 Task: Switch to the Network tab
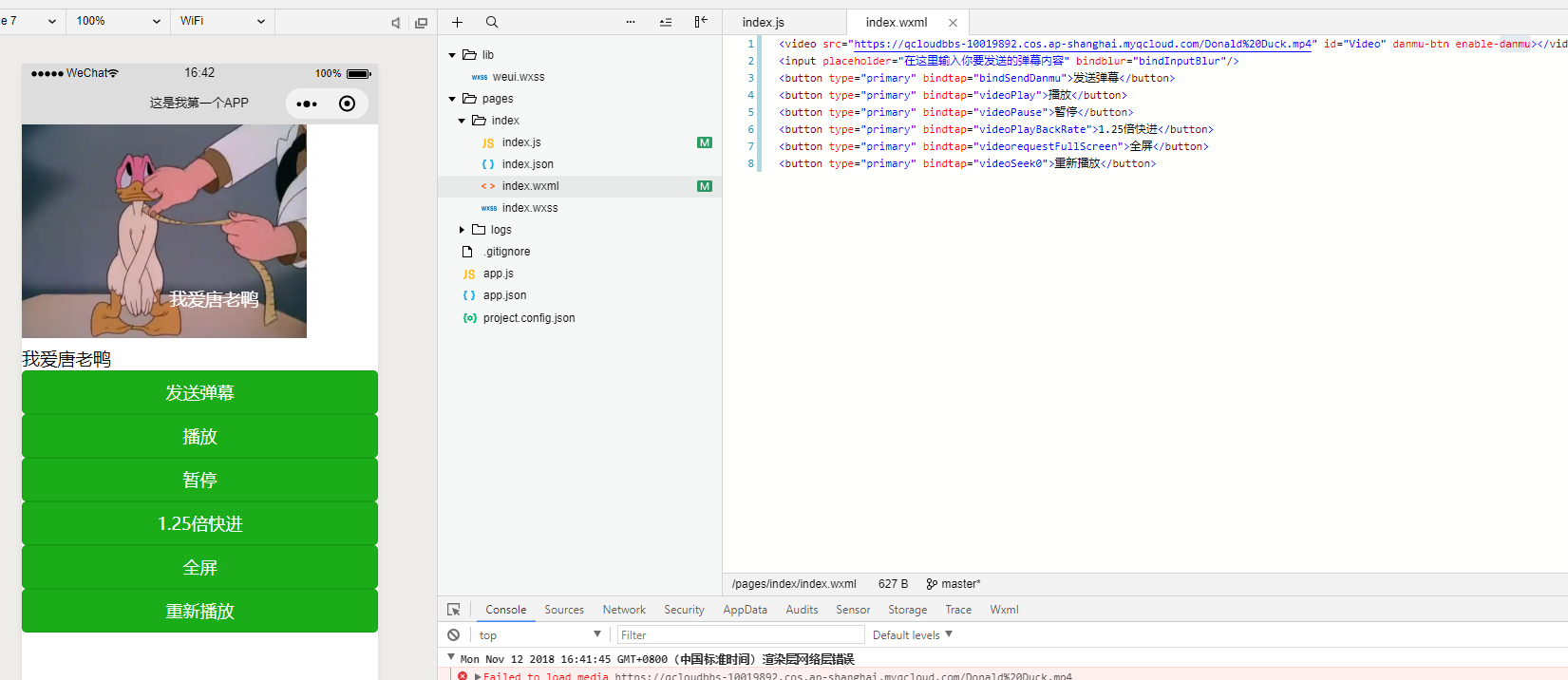[624, 610]
